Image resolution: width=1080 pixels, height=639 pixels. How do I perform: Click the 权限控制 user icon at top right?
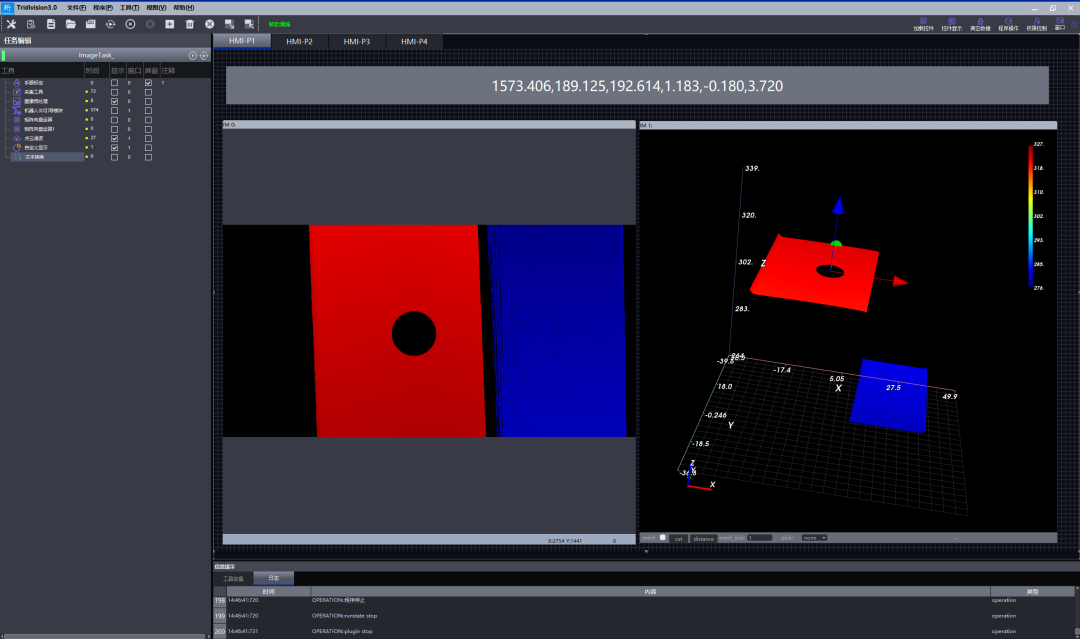click(x=1037, y=23)
